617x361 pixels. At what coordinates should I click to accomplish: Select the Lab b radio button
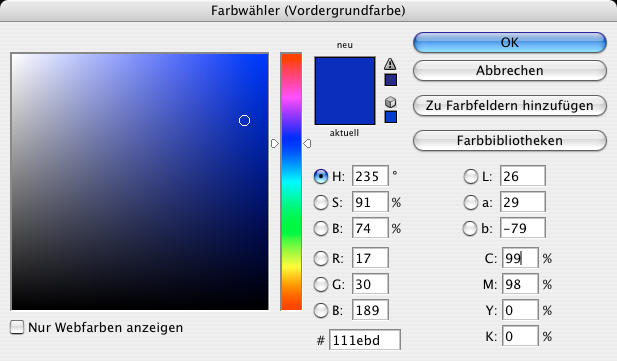pos(470,228)
